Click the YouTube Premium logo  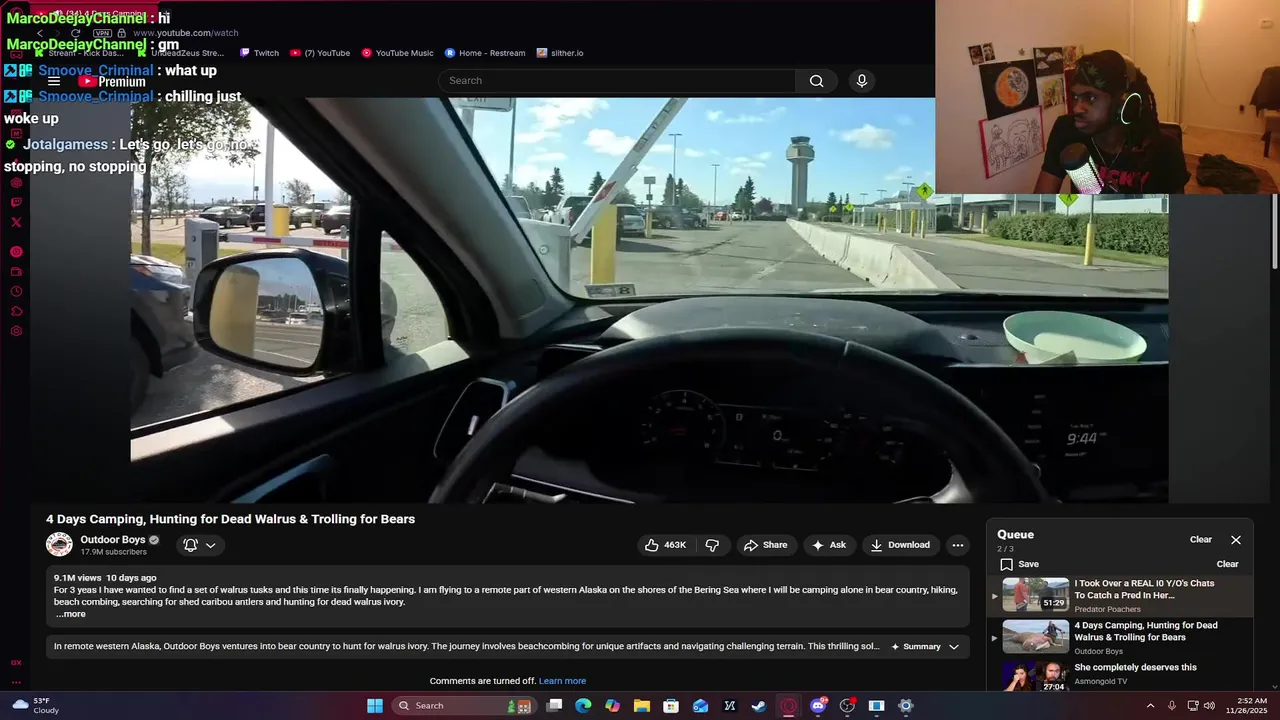112,81
